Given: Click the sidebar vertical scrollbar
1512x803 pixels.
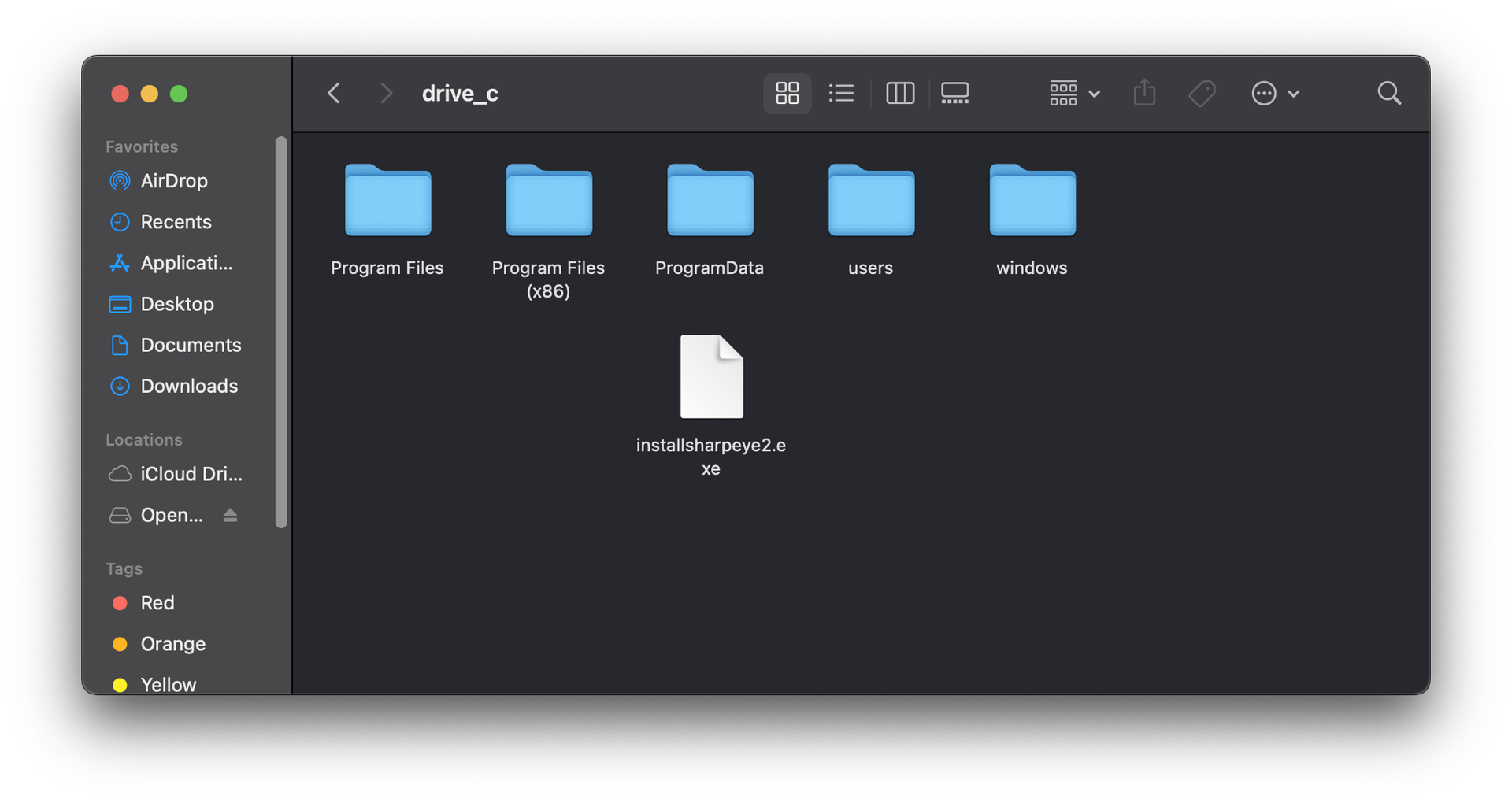Looking at the screenshot, I should [281, 331].
